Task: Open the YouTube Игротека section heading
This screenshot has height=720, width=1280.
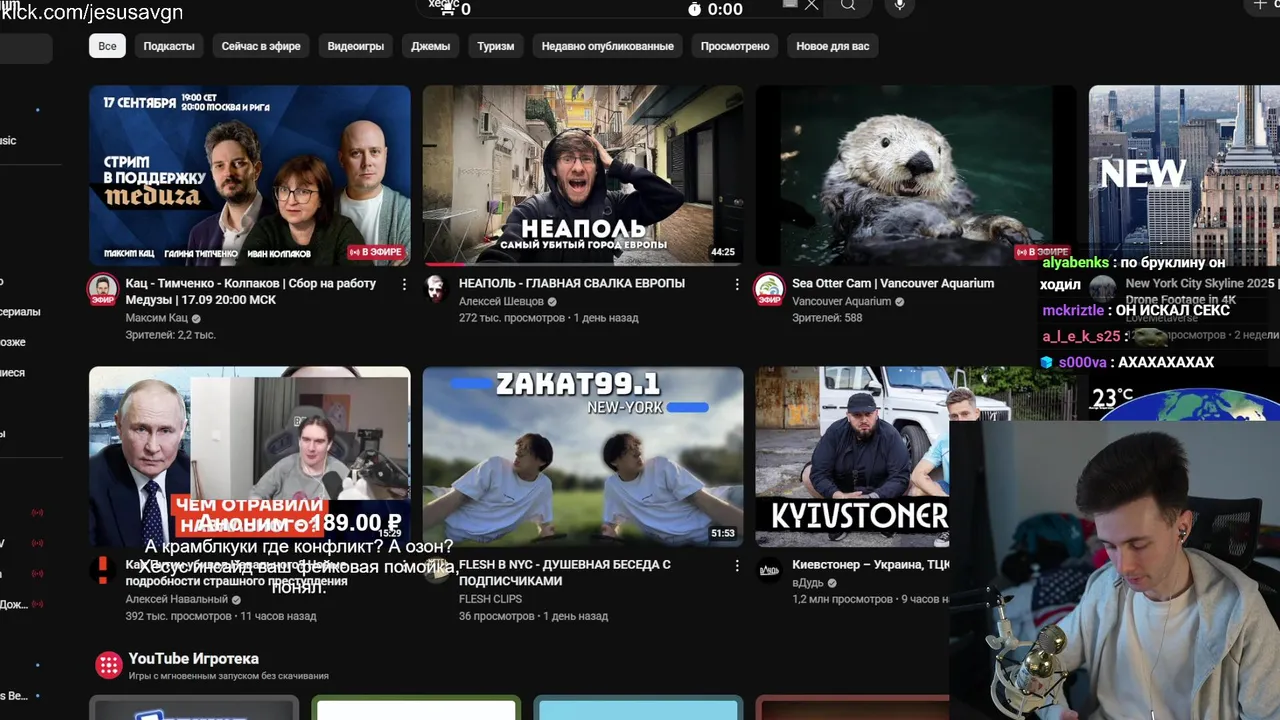Action: [x=193, y=658]
